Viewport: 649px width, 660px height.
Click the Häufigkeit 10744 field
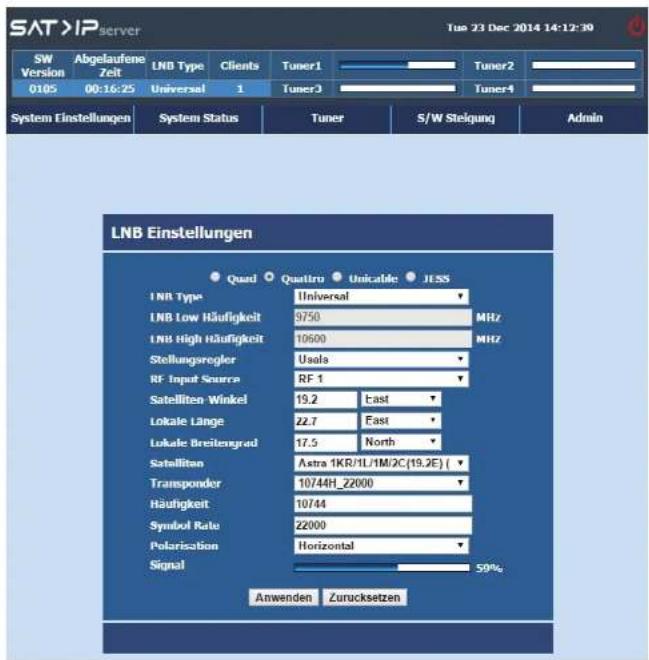(x=383, y=504)
